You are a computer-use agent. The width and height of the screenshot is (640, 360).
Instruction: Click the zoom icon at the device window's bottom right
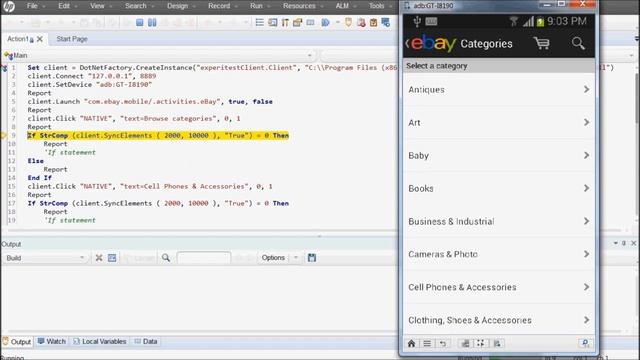click(585, 343)
